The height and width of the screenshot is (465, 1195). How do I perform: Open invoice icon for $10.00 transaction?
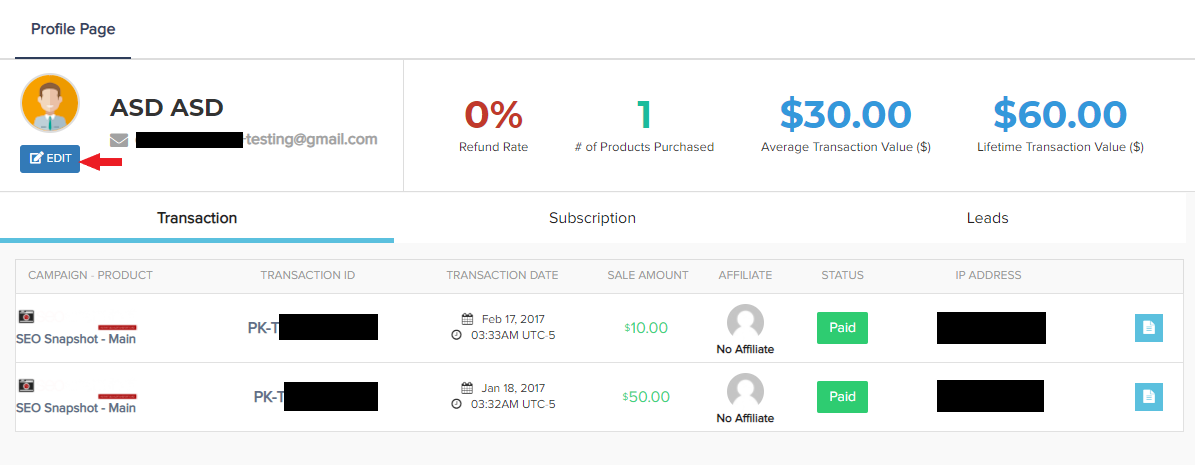[1148, 328]
